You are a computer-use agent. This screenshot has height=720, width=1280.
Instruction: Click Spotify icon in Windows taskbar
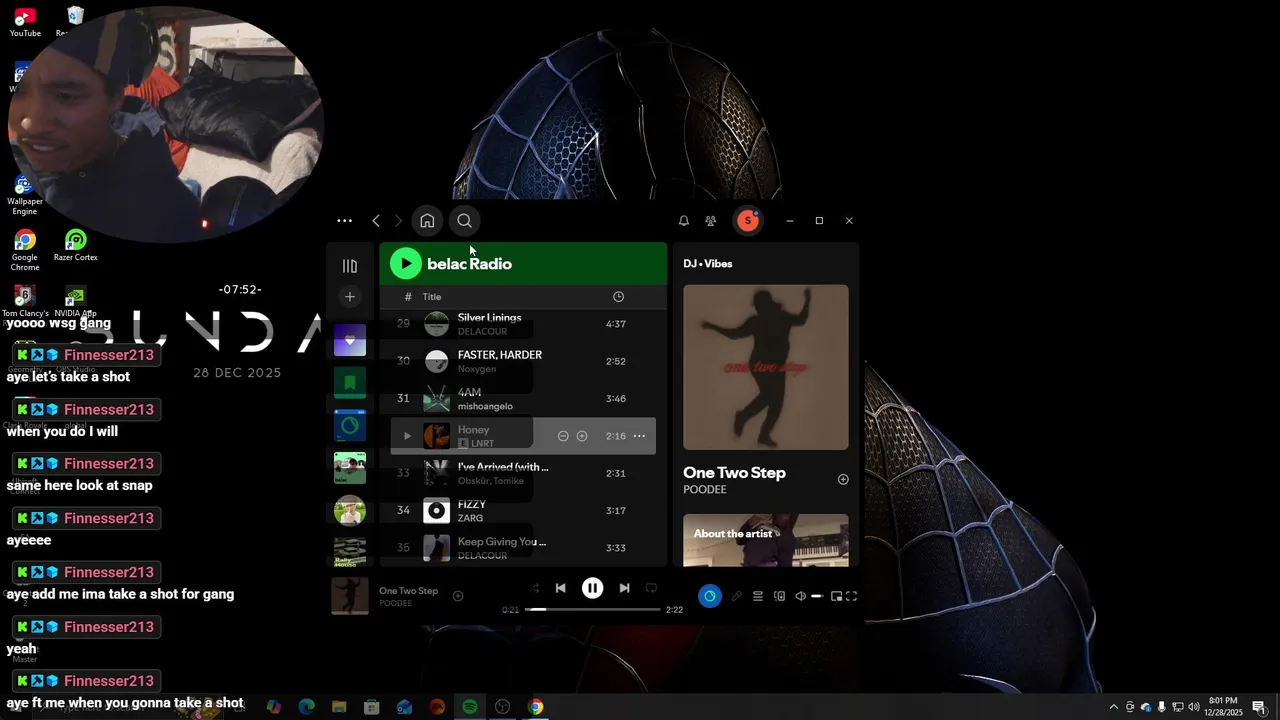click(470, 707)
